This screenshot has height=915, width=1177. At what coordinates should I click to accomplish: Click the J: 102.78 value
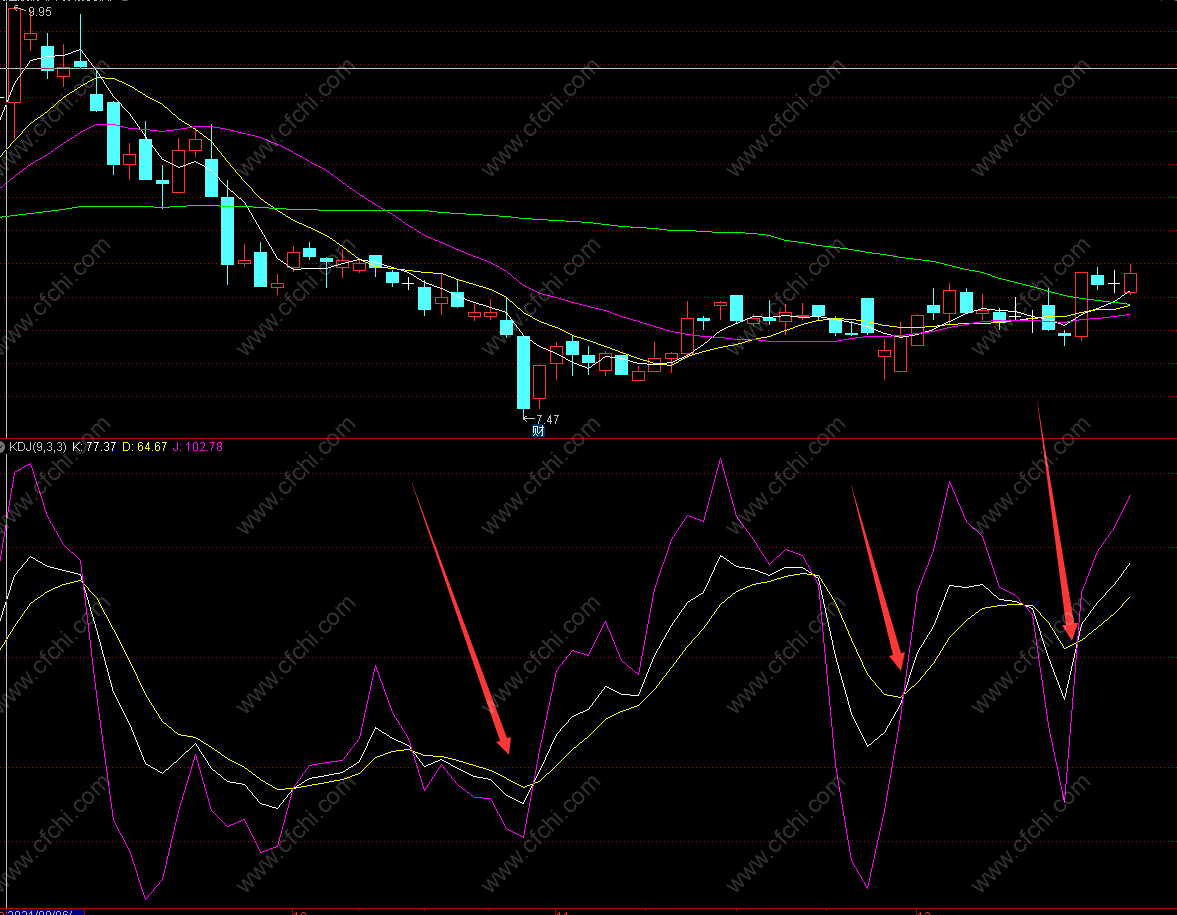tap(197, 447)
